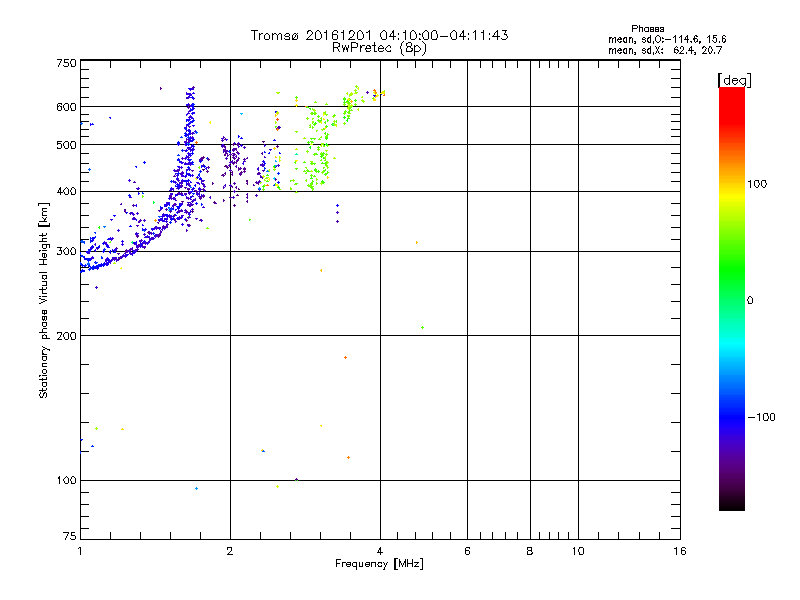Click the '[deg]' colorbar unit label
This screenshot has height=600, width=800.
pyautogui.click(x=734, y=80)
